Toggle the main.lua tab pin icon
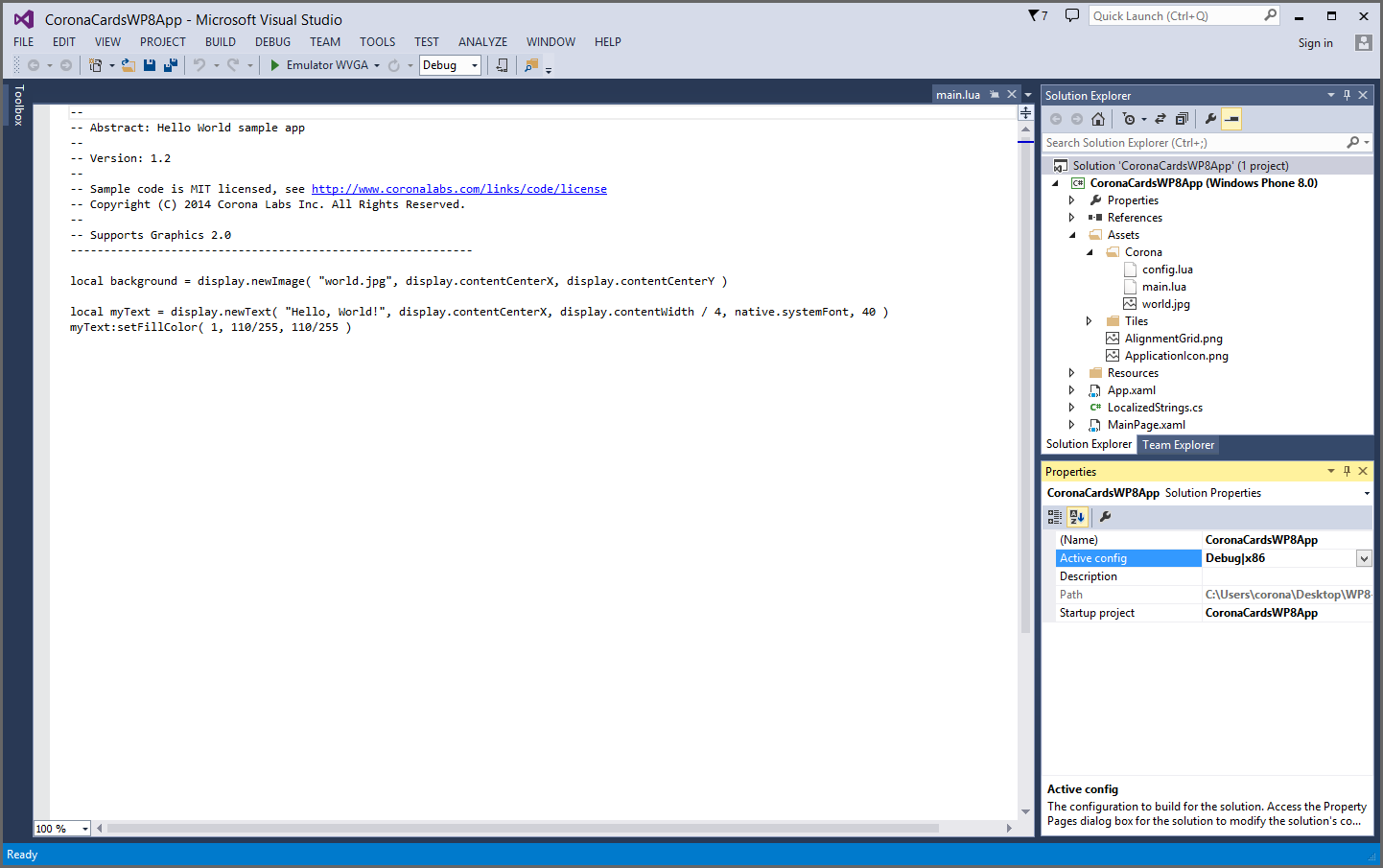The image size is (1383, 868). click(995, 94)
